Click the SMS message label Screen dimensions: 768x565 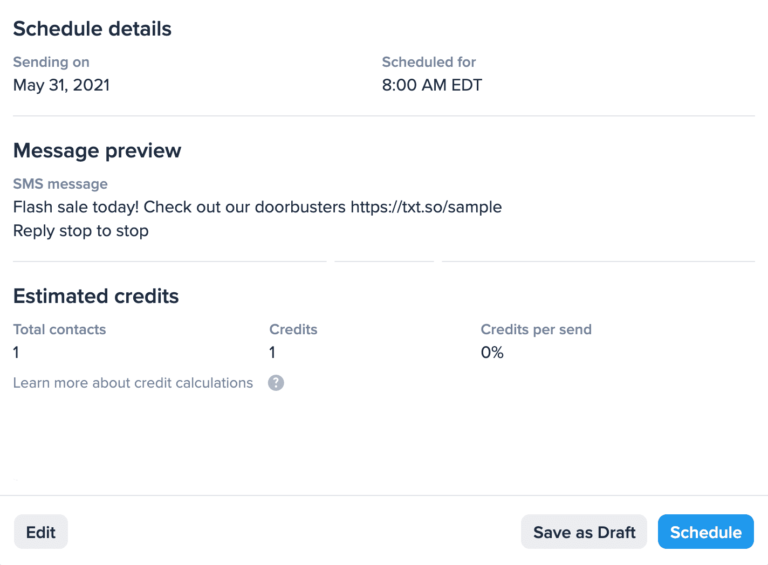coord(60,184)
